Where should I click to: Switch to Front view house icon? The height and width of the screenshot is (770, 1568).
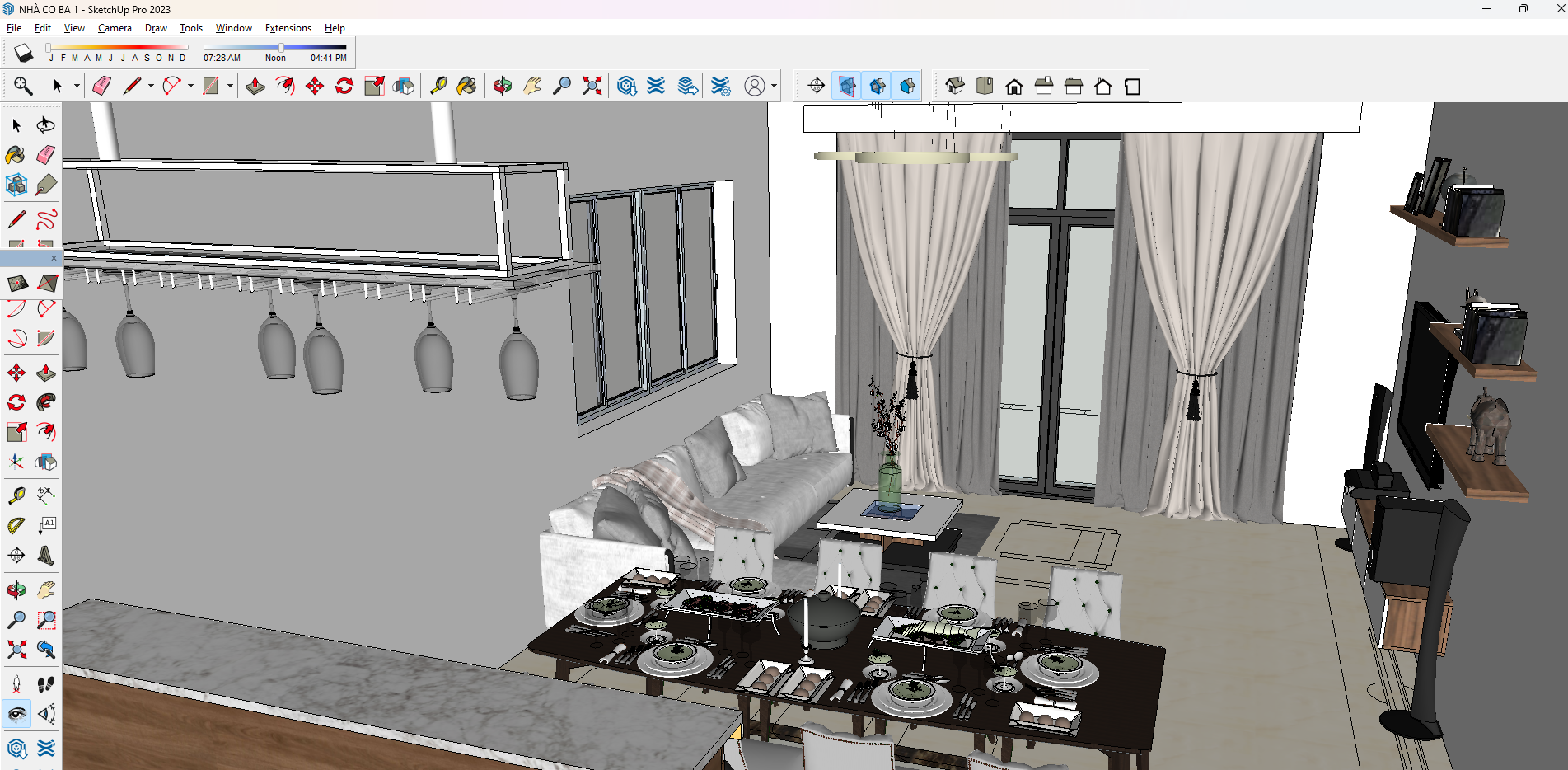pos(1014,86)
